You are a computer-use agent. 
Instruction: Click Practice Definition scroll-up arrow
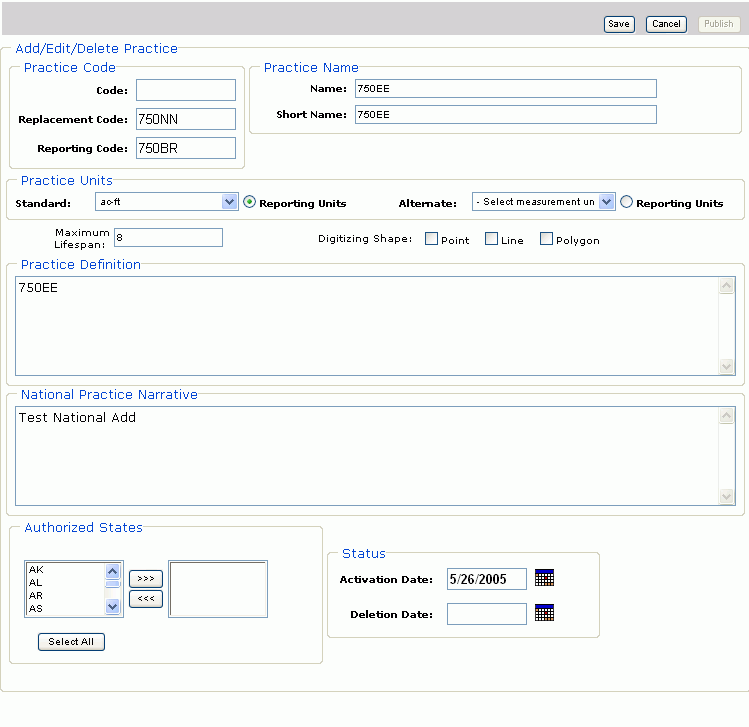(727, 286)
